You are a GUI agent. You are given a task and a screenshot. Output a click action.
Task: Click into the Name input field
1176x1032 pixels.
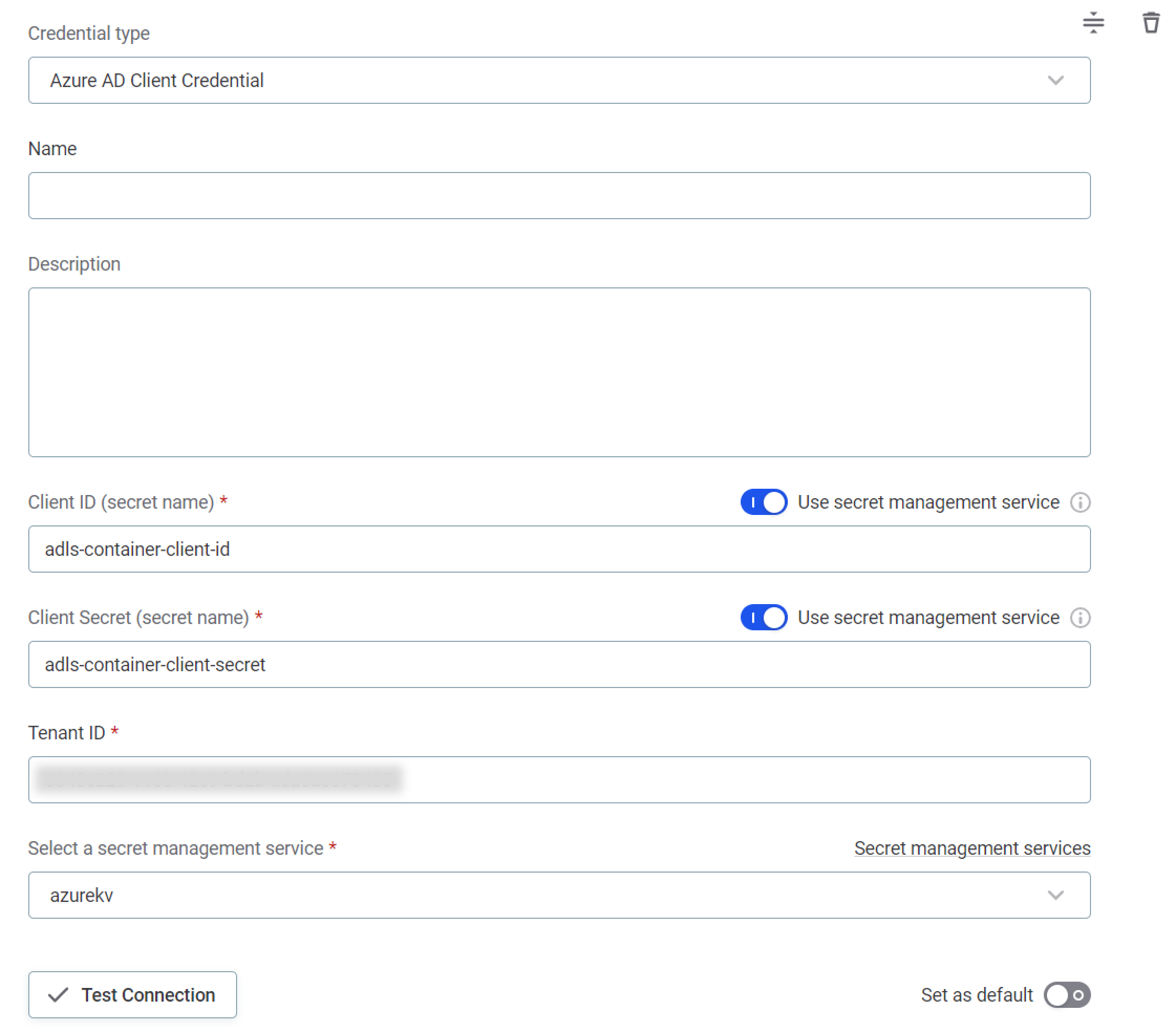point(559,195)
